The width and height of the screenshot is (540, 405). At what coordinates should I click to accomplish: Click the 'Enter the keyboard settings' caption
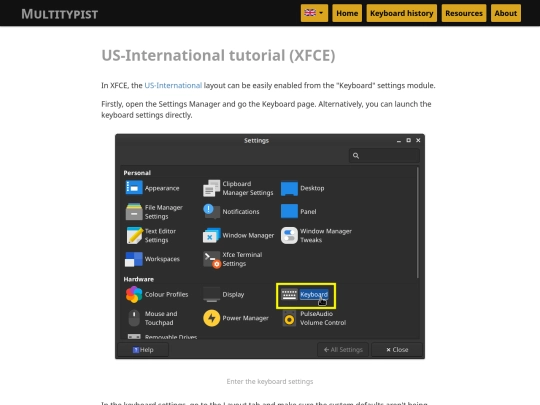pos(270,381)
